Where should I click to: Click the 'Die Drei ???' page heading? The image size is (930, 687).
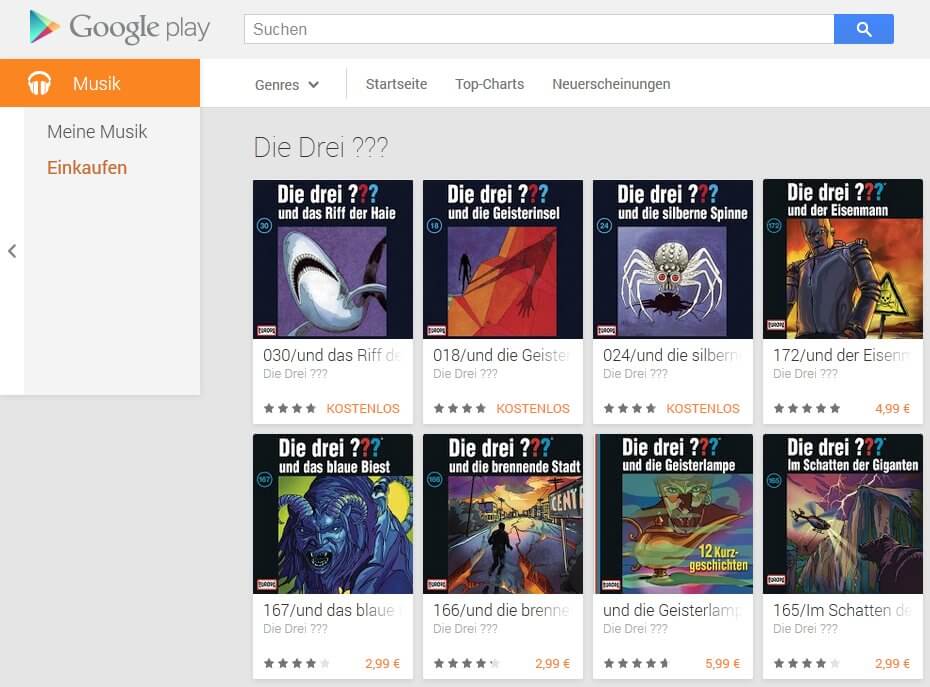tap(321, 147)
